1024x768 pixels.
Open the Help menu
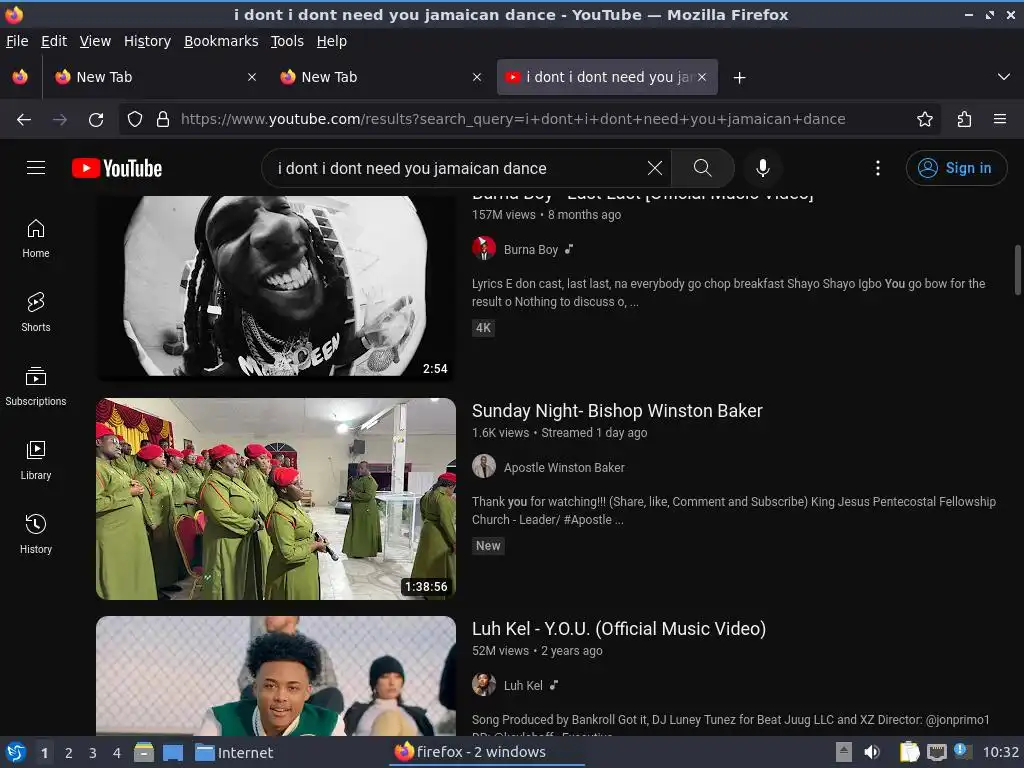tap(332, 41)
